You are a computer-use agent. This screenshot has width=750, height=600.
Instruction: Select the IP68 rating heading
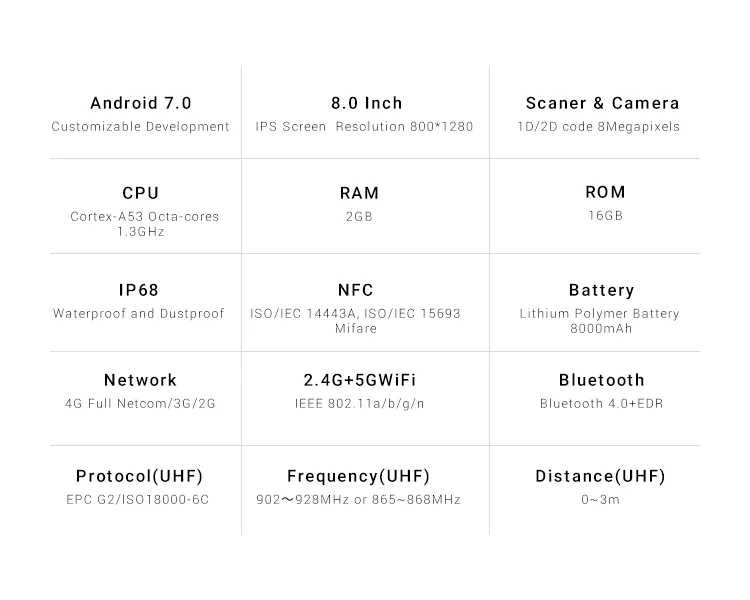pos(139,290)
